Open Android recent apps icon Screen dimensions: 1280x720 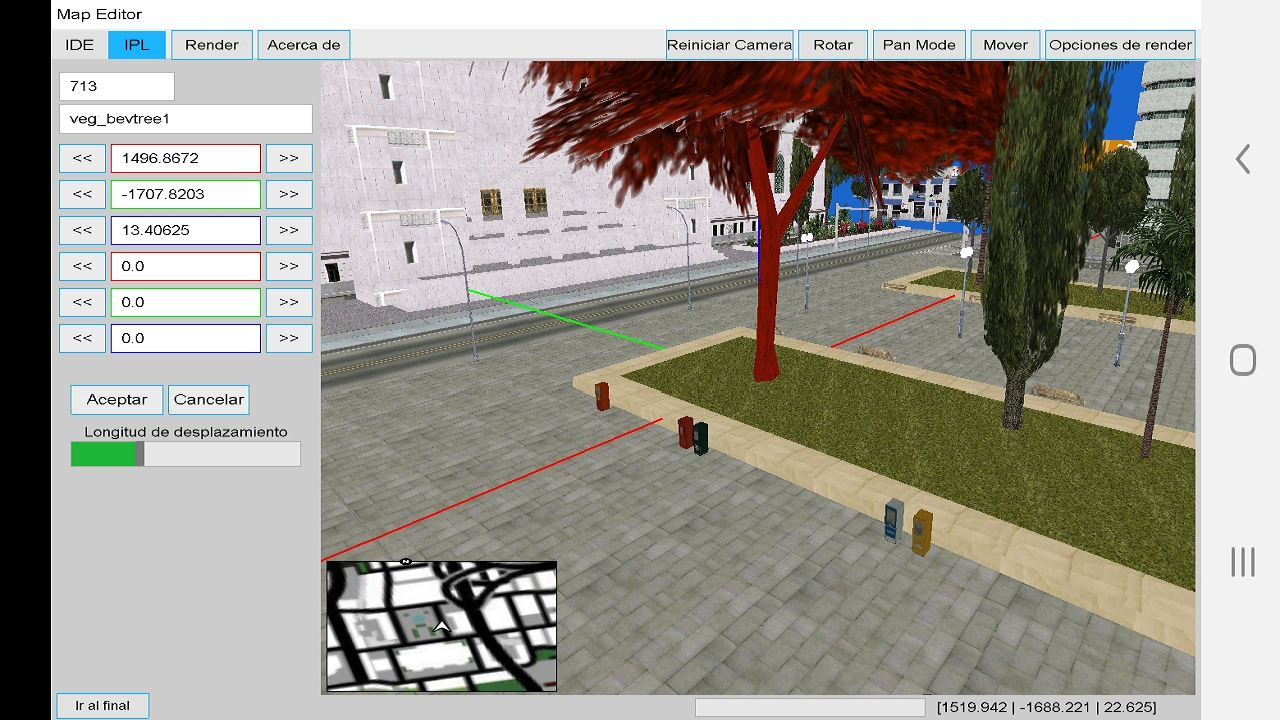point(1242,562)
